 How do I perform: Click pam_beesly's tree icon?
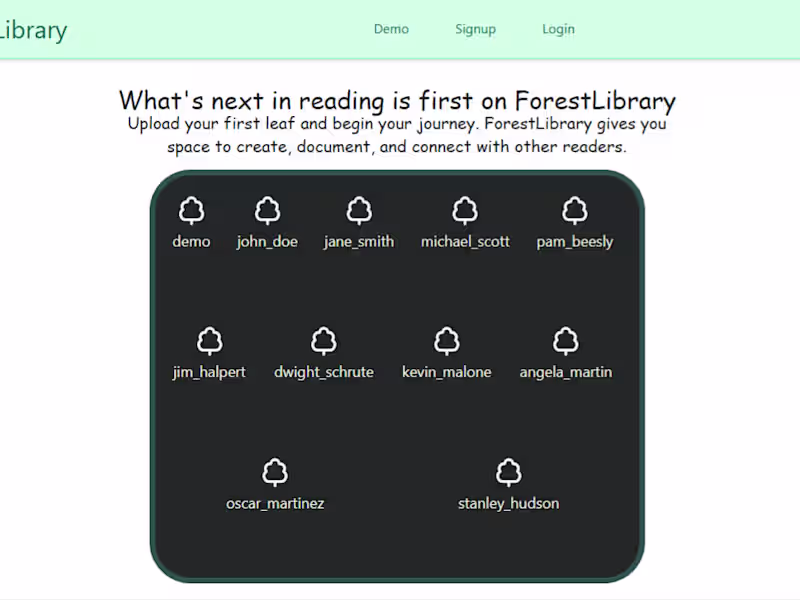tap(575, 211)
